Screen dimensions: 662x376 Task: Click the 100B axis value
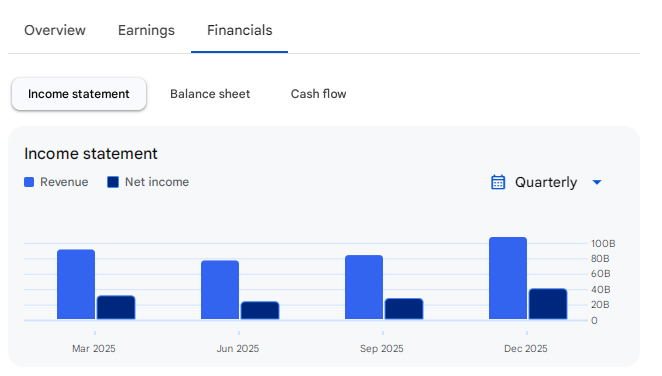(603, 243)
